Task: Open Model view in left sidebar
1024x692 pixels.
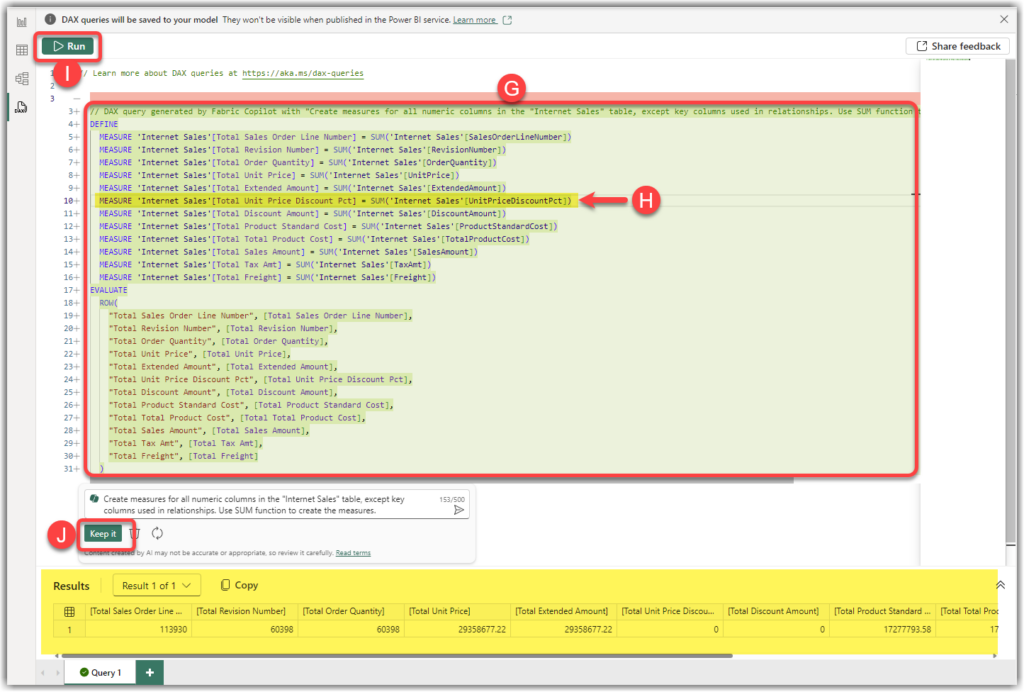Action: (22, 79)
